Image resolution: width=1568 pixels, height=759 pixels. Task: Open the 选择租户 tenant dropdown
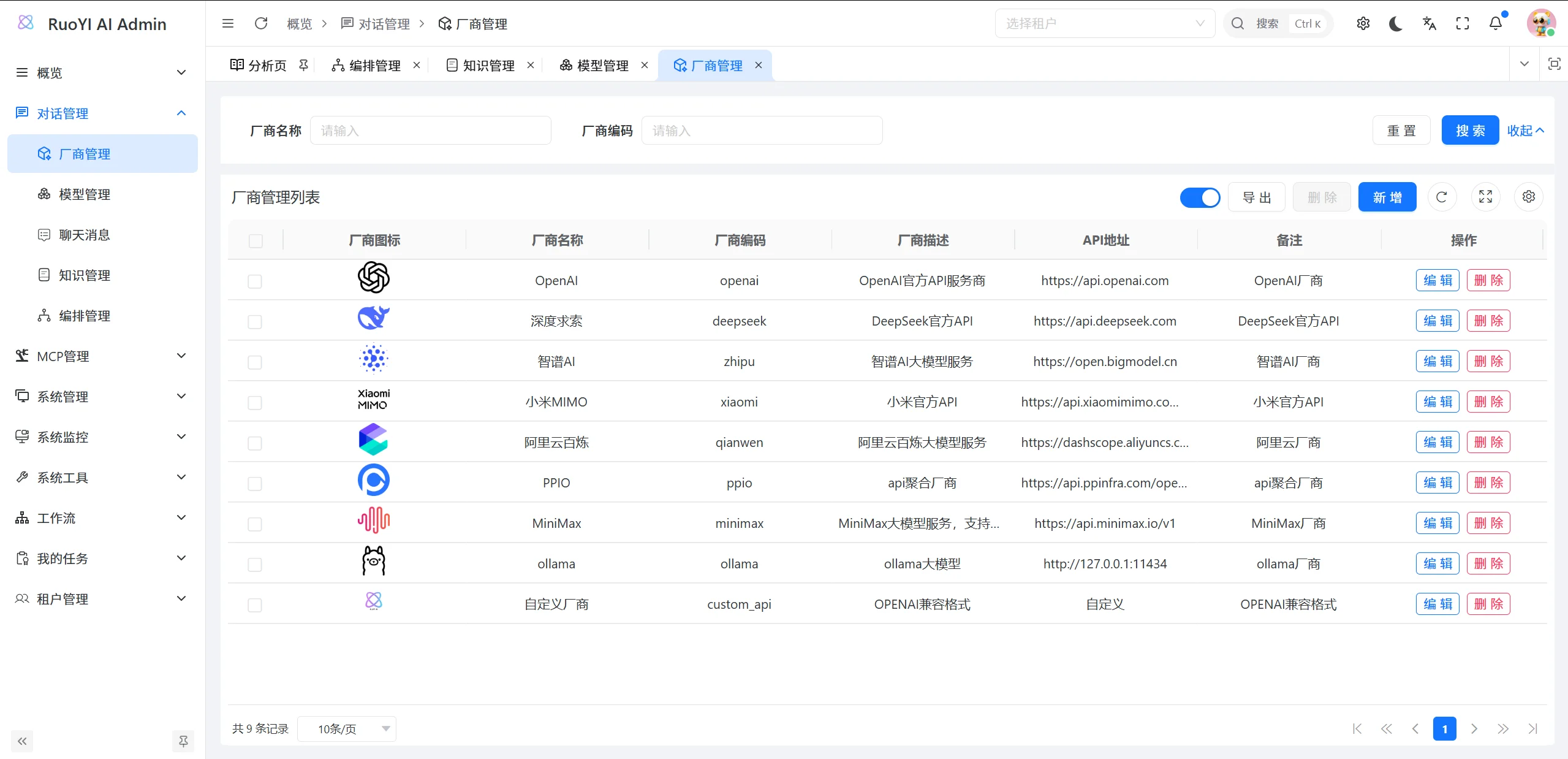1104,23
